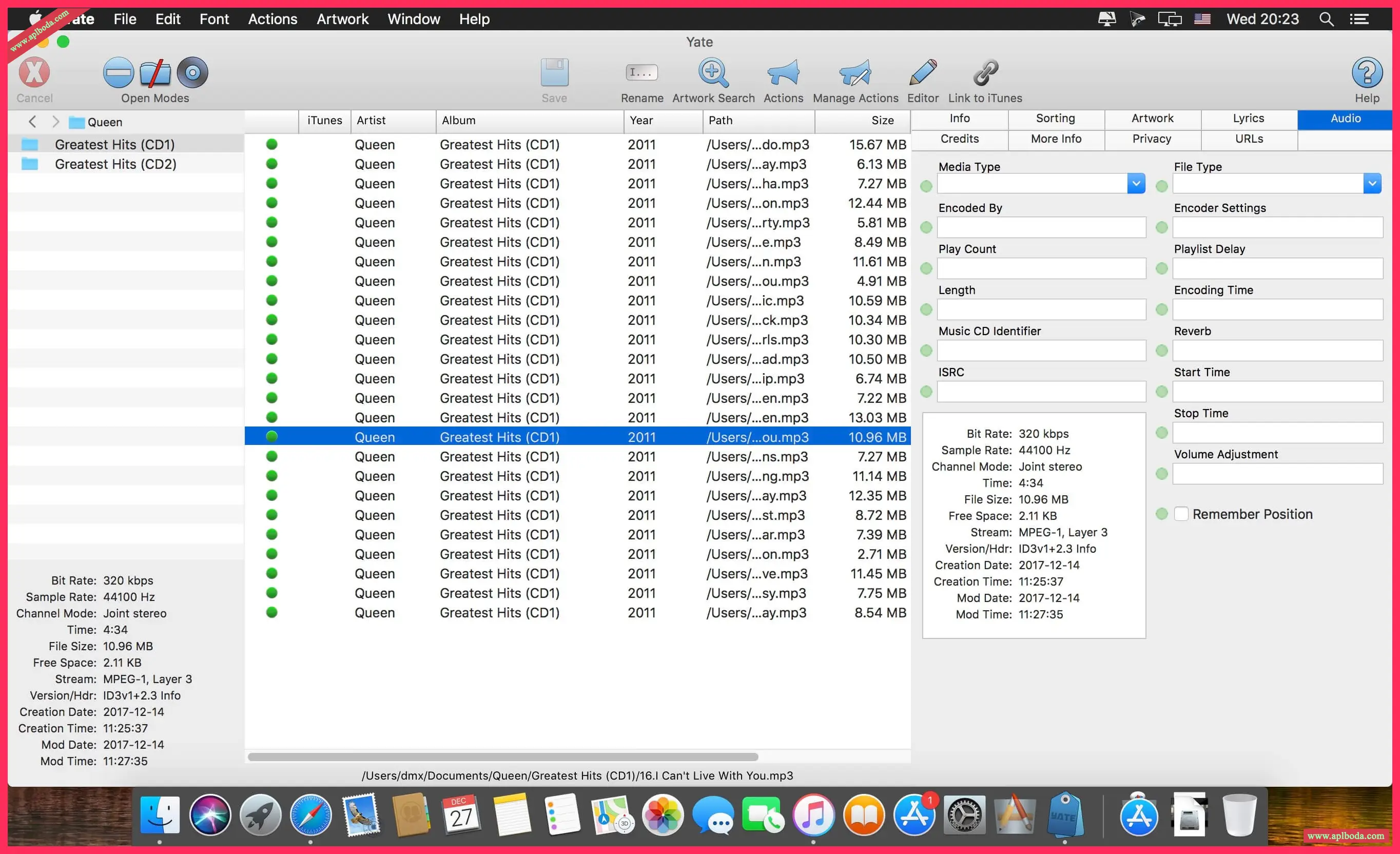Screen dimensions: 1400x854
Task: Tick the Remember Position checkbox
Action: pos(1181,514)
